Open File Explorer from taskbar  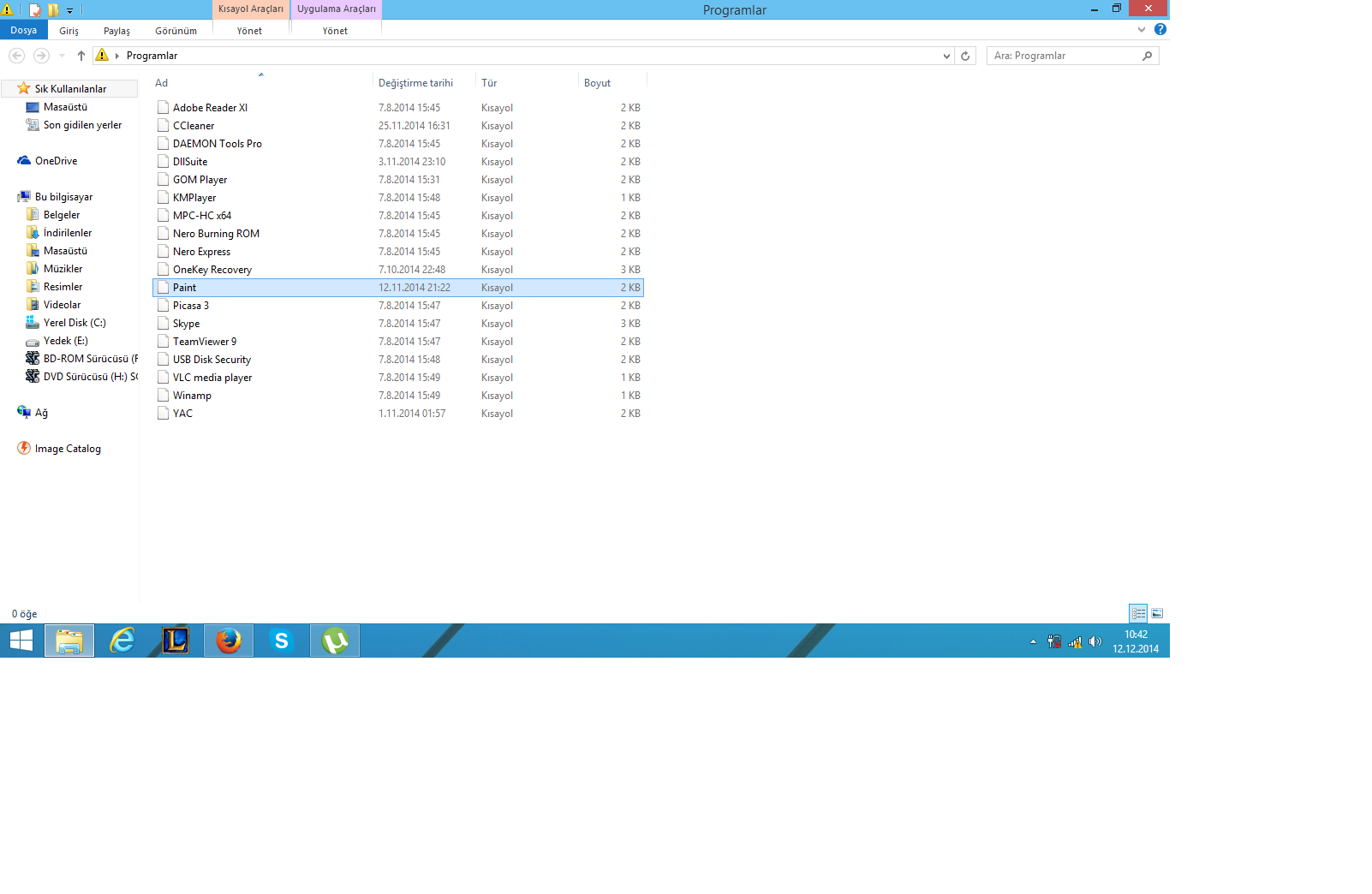coord(69,641)
